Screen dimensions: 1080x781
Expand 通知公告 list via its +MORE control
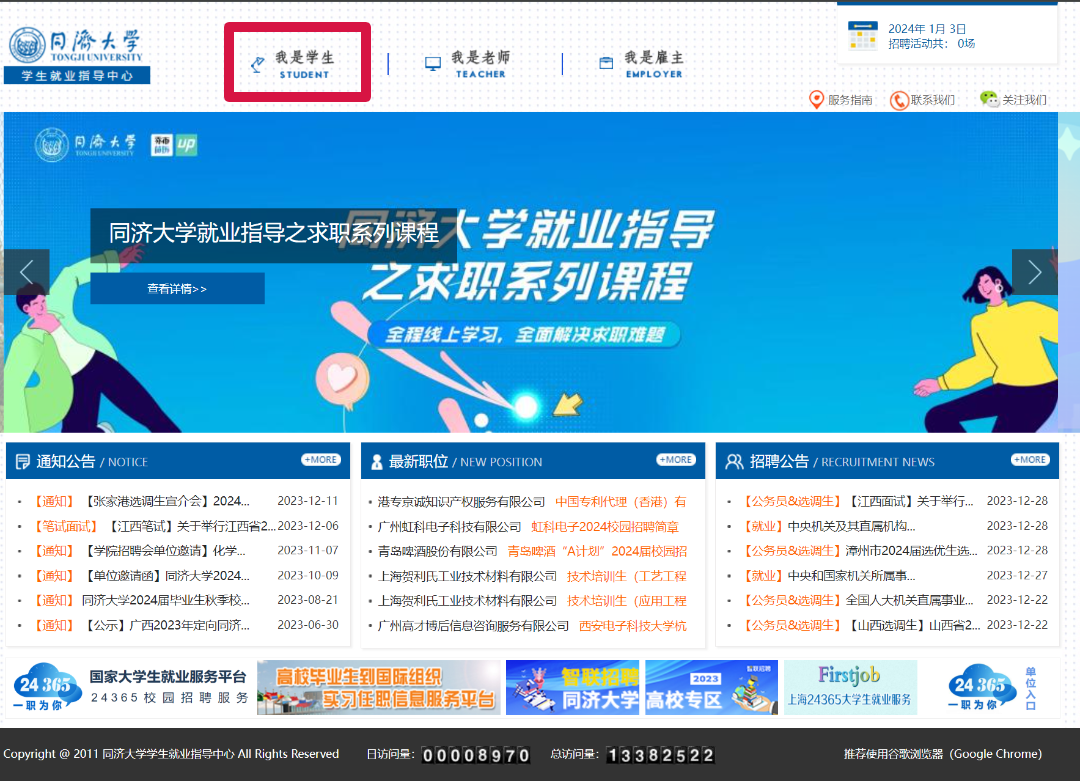(x=320, y=460)
